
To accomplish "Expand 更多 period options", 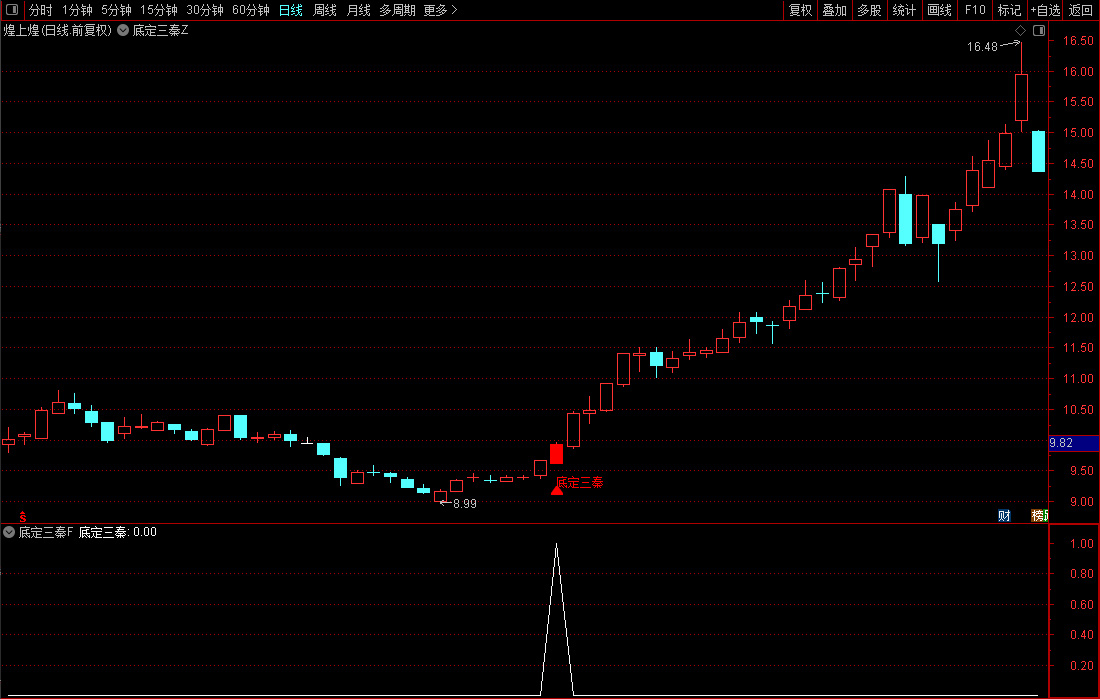I will (440, 10).
